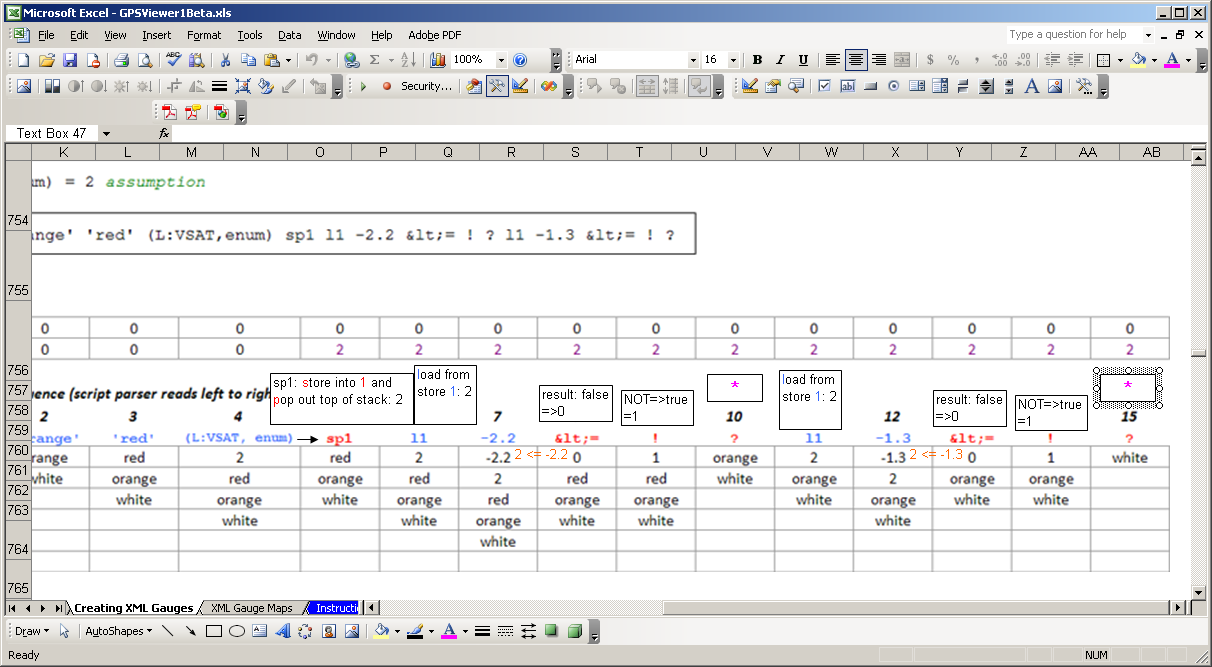Open the Draw menu on Drawing toolbar

[32, 631]
